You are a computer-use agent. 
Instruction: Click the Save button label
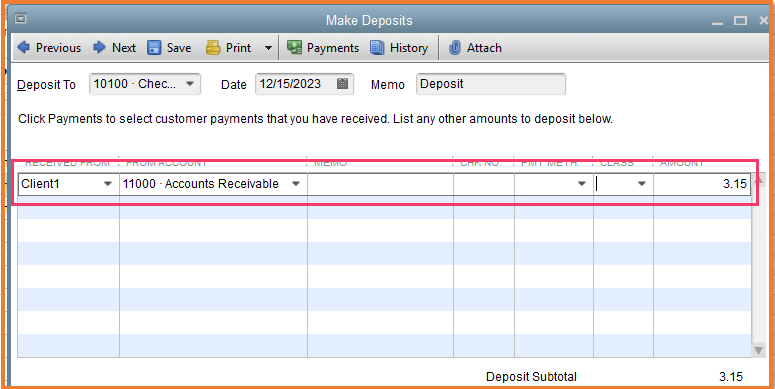pos(179,48)
